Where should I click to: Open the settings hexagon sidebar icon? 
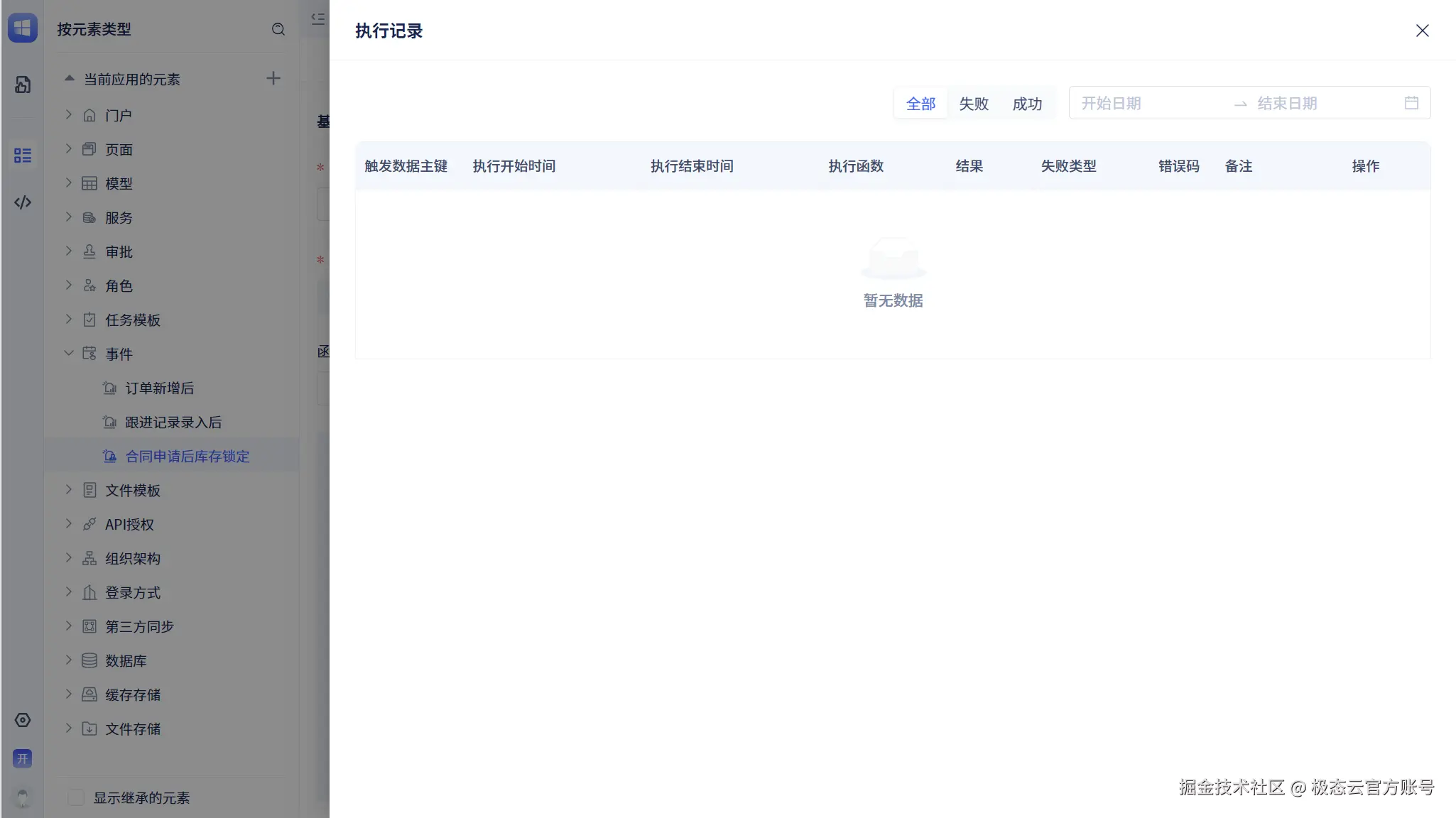point(23,720)
